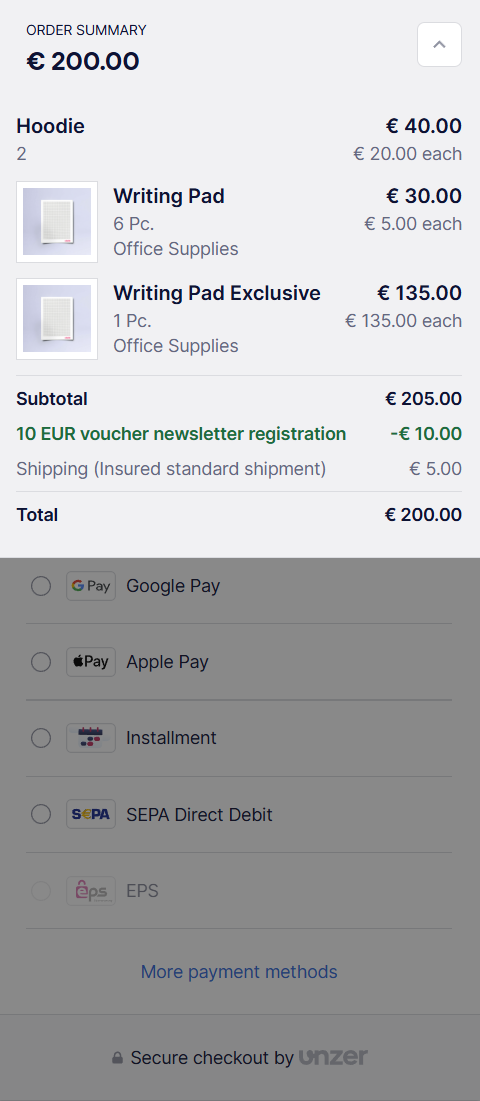Click the 10 EUR voucher newsletter line

click(x=181, y=434)
